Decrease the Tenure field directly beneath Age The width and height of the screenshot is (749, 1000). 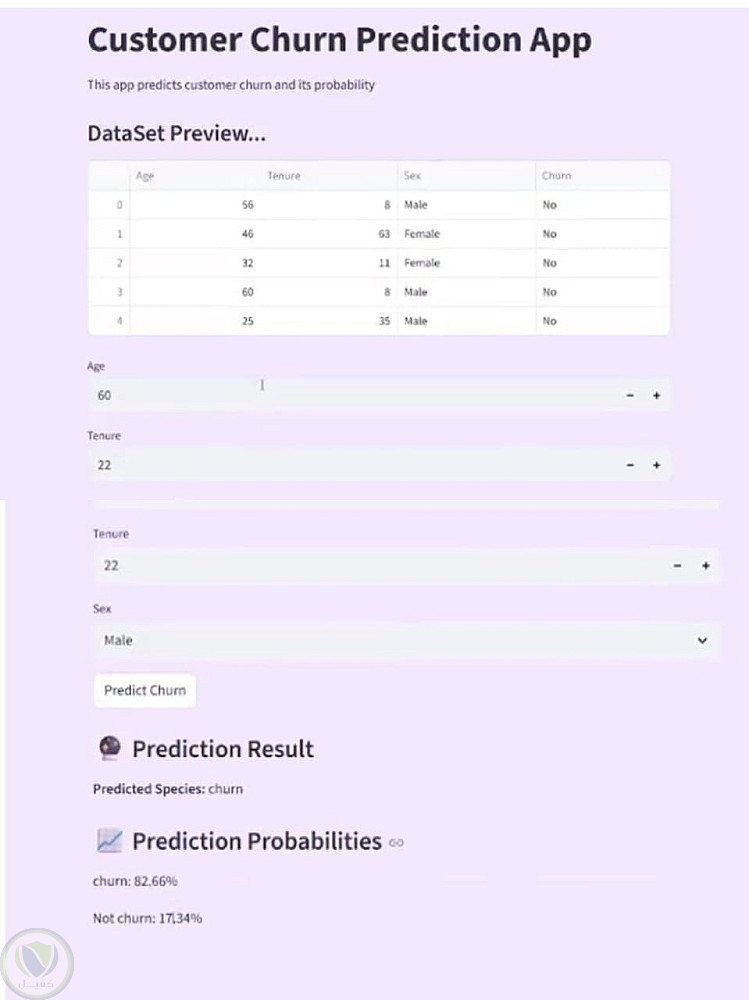click(x=630, y=465)
